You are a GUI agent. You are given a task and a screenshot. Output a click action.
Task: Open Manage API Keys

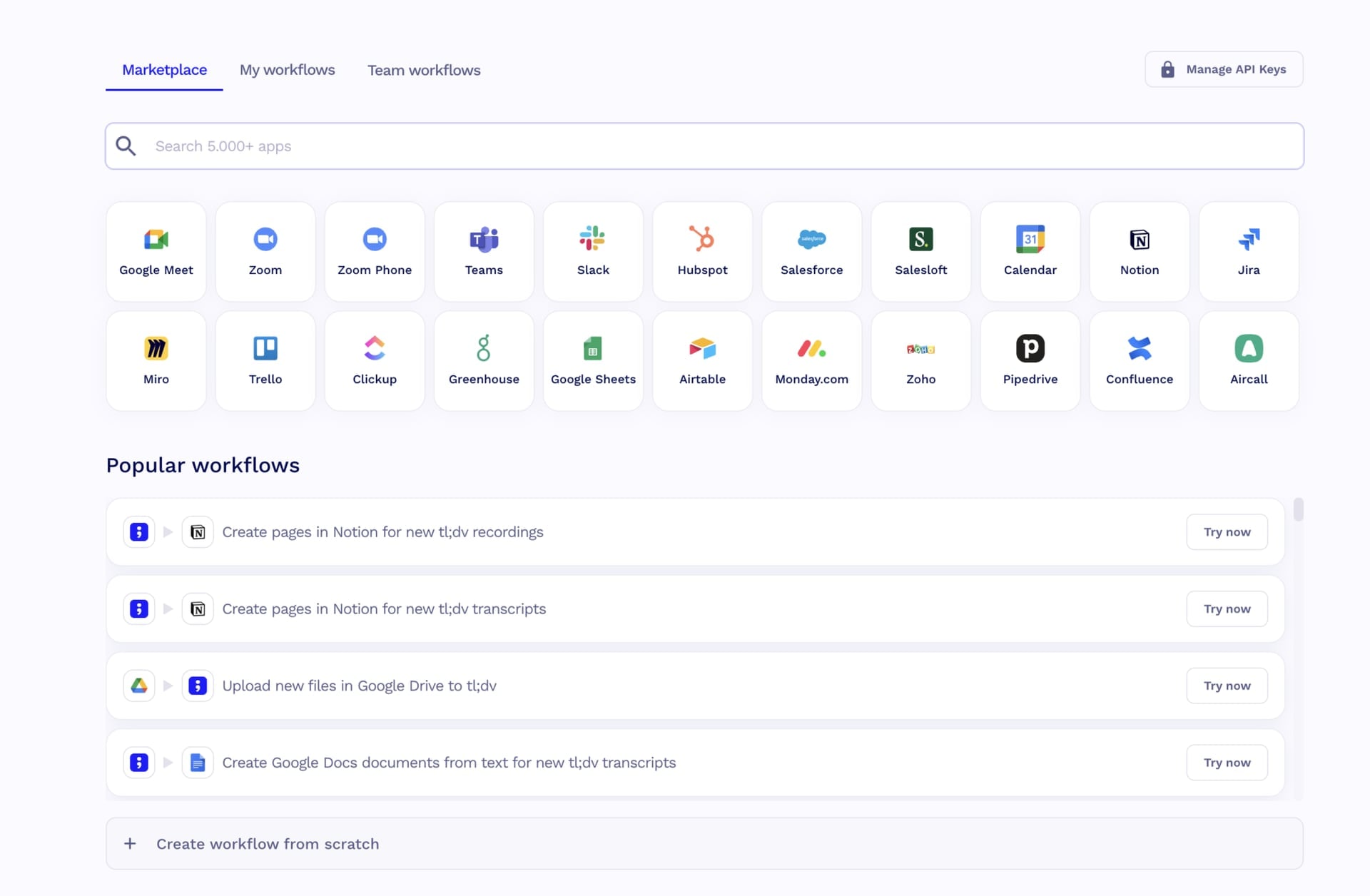pos(1224,69)
